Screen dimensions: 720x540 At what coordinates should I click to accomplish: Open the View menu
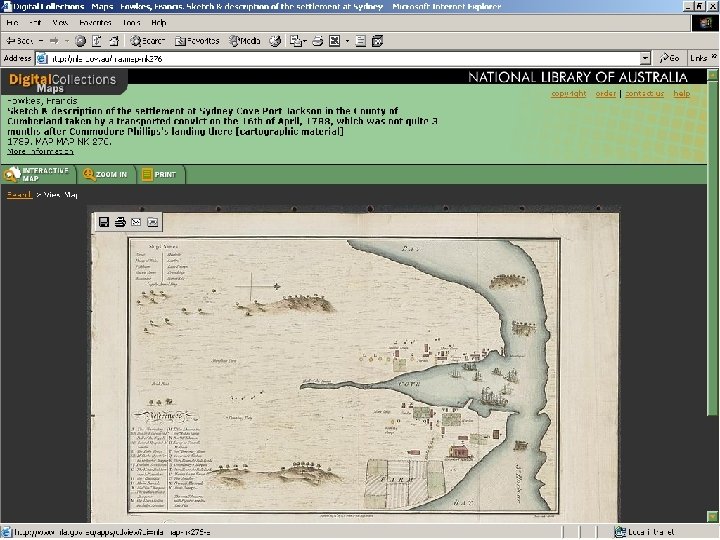[x=60, y=22]
